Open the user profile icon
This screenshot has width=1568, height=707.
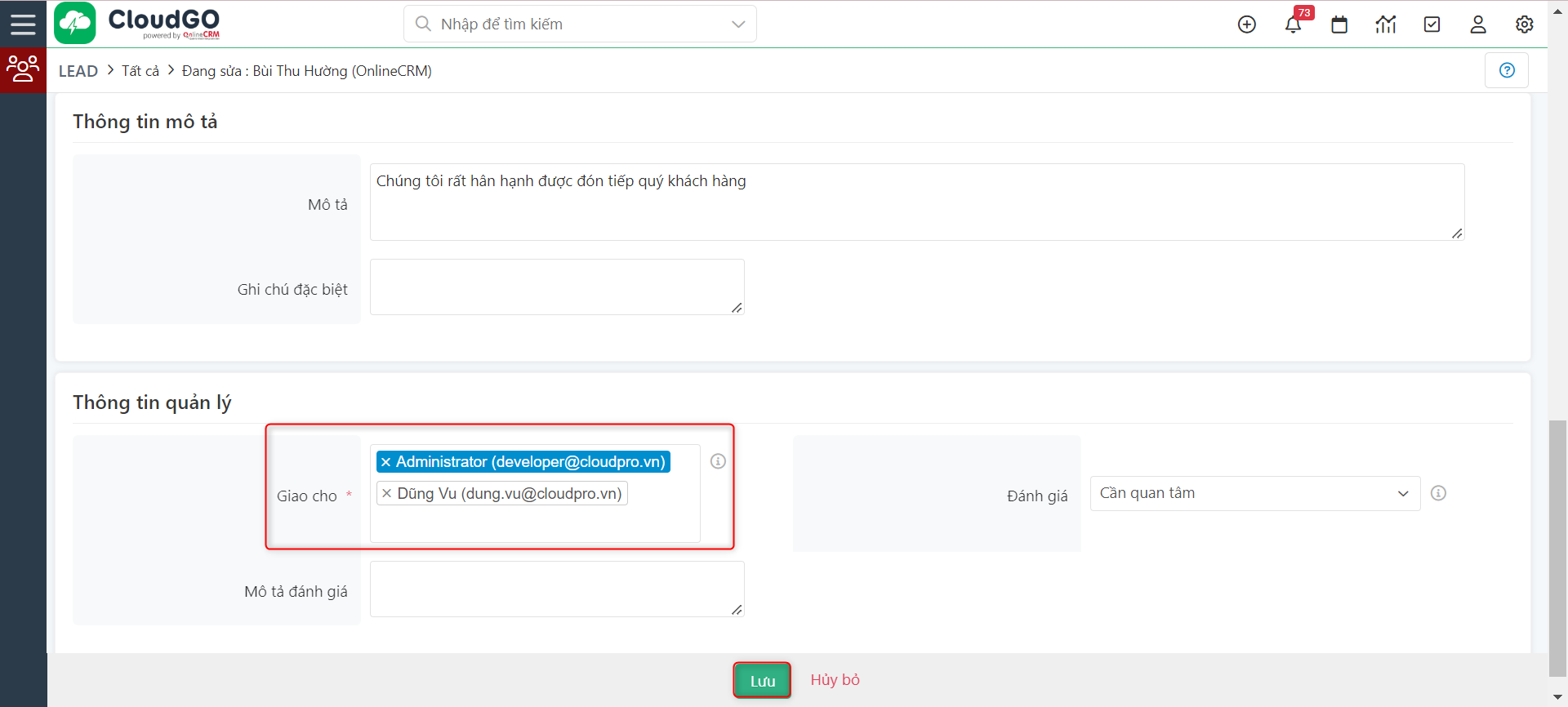[1478, 24]
